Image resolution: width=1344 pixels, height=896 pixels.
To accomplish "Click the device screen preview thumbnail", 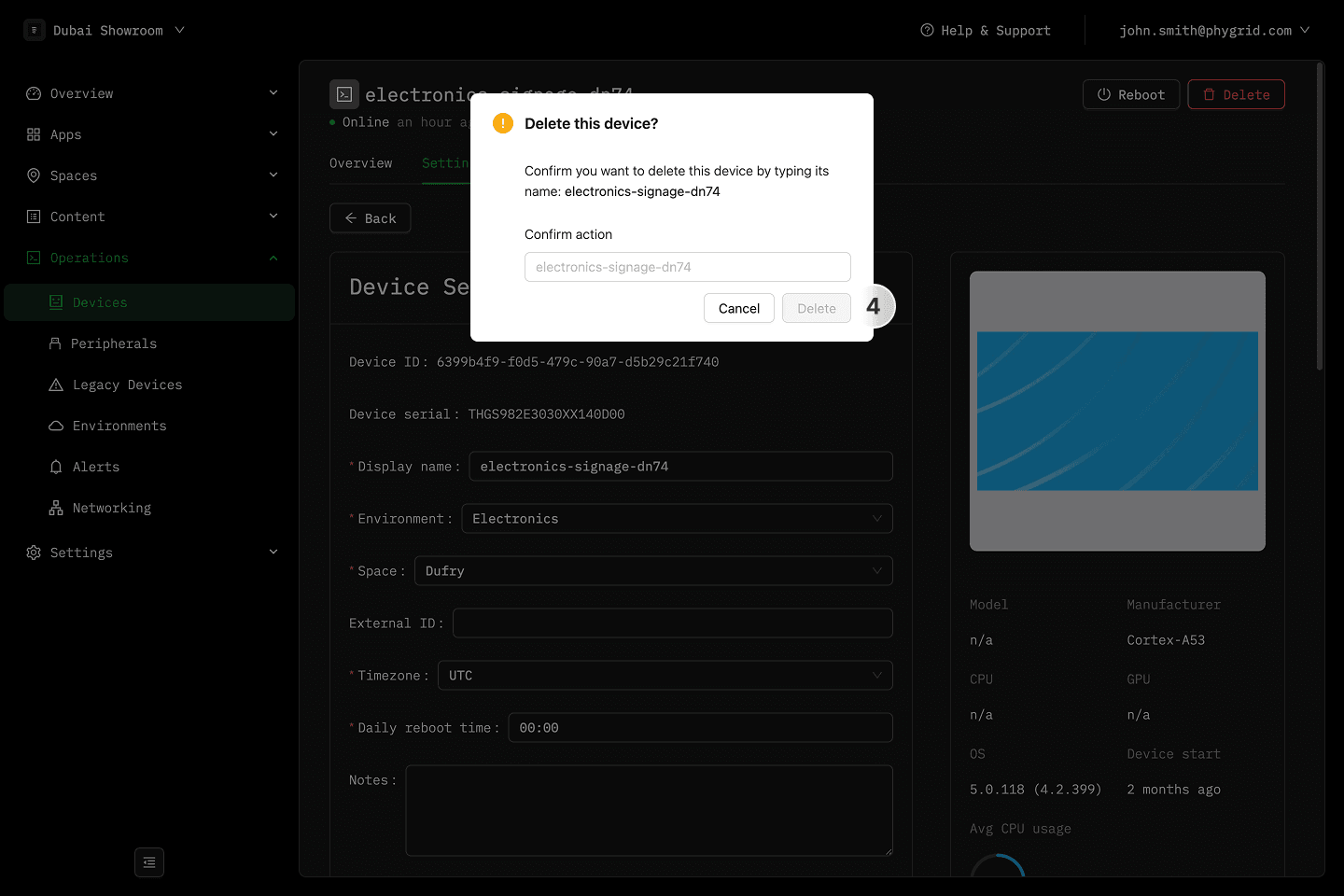I will coord(1117,411).
